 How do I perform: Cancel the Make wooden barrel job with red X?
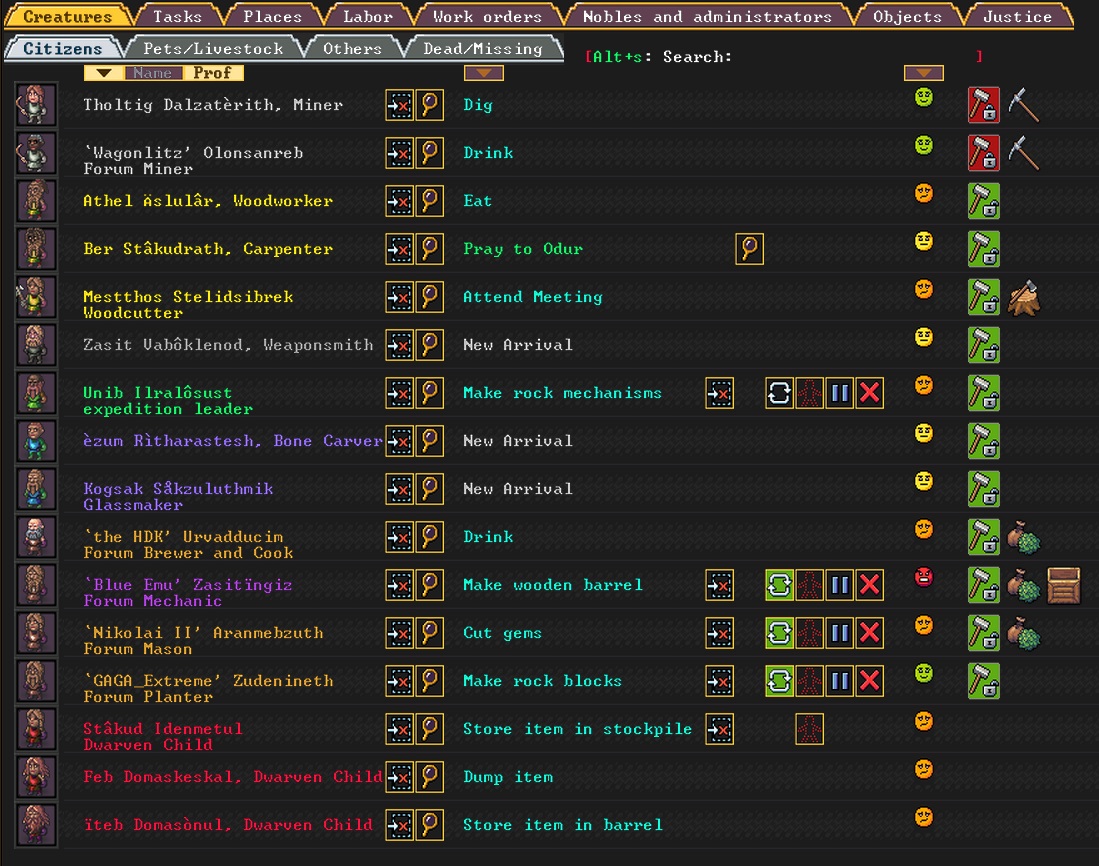pyautogui.click(x=868, y=584)
